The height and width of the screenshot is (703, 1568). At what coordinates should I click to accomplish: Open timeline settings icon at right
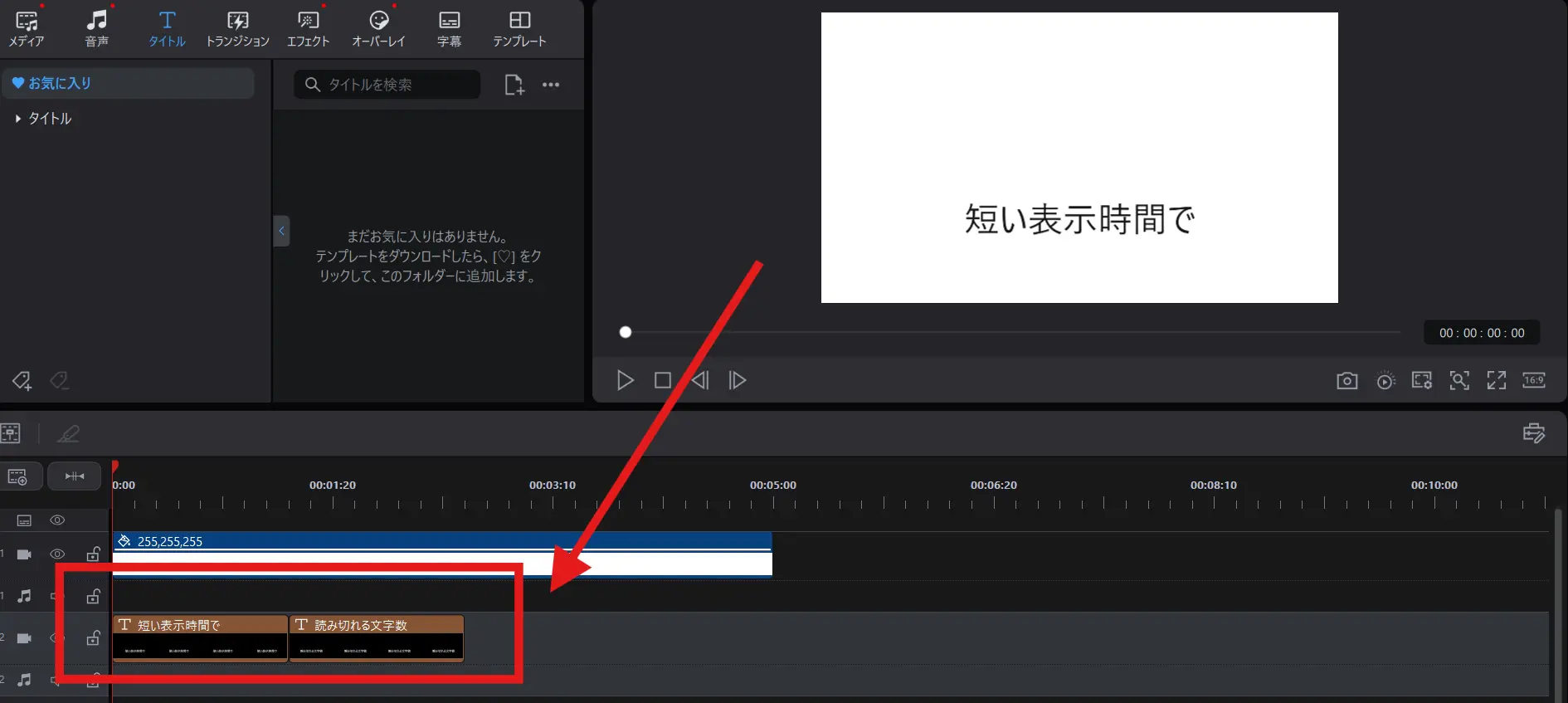point(1534,432)
